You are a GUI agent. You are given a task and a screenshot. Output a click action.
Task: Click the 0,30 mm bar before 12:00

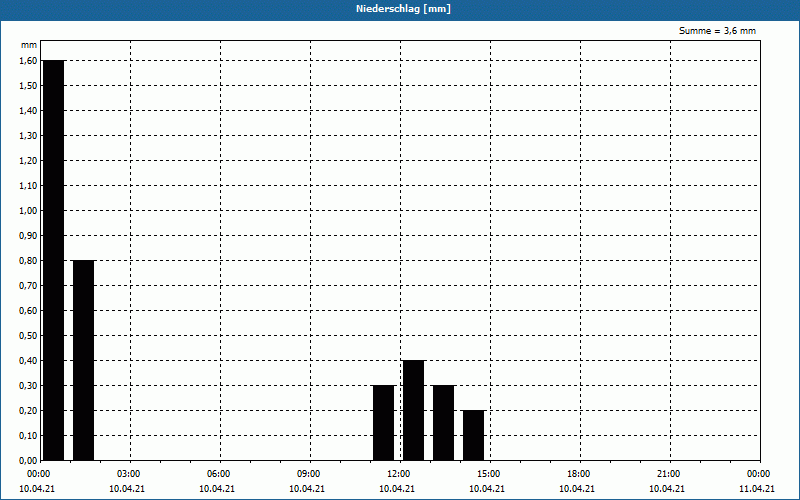384,422
